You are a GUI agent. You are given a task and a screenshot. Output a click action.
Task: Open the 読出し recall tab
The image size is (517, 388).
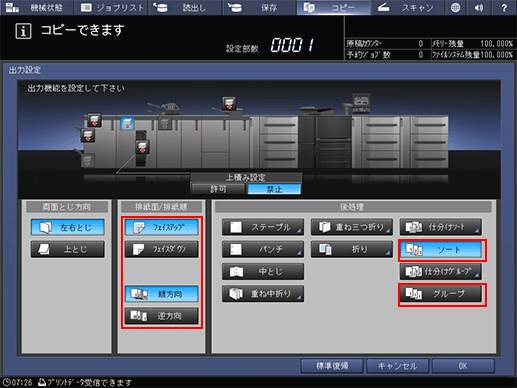[x=185, y=7]
